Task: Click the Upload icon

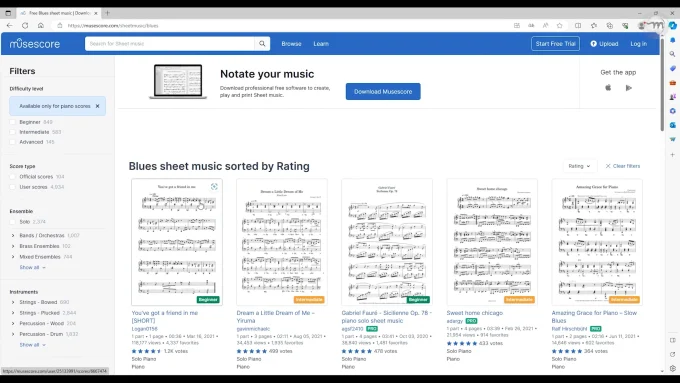Action: tap(593, 43)
